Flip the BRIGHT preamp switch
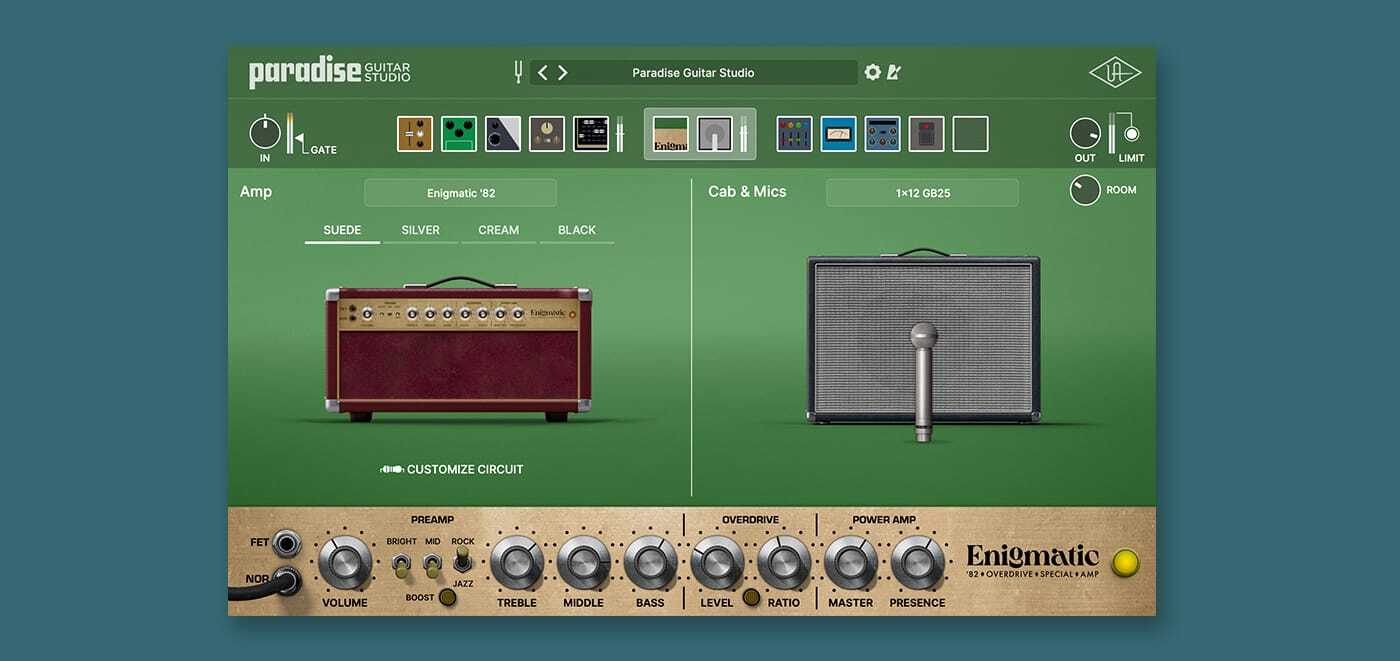Screen dimensions: 1400x661 pos(401,567)
